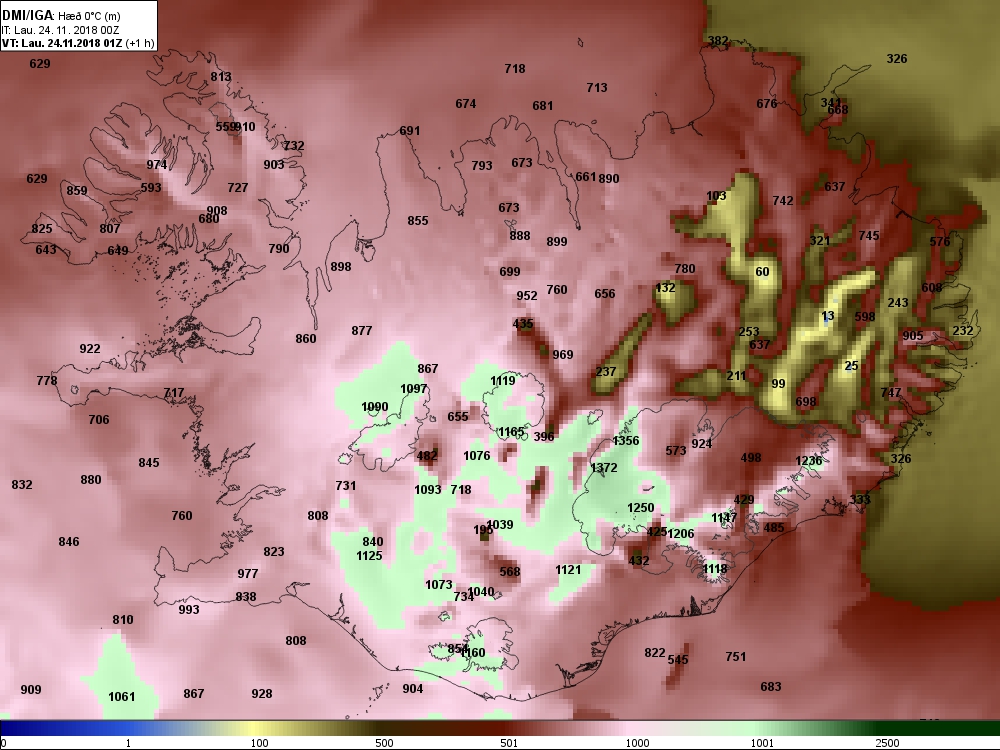Screen dimensions: 1000x750
Task: Click the map value 1372
Action: (x=604, y=467)
